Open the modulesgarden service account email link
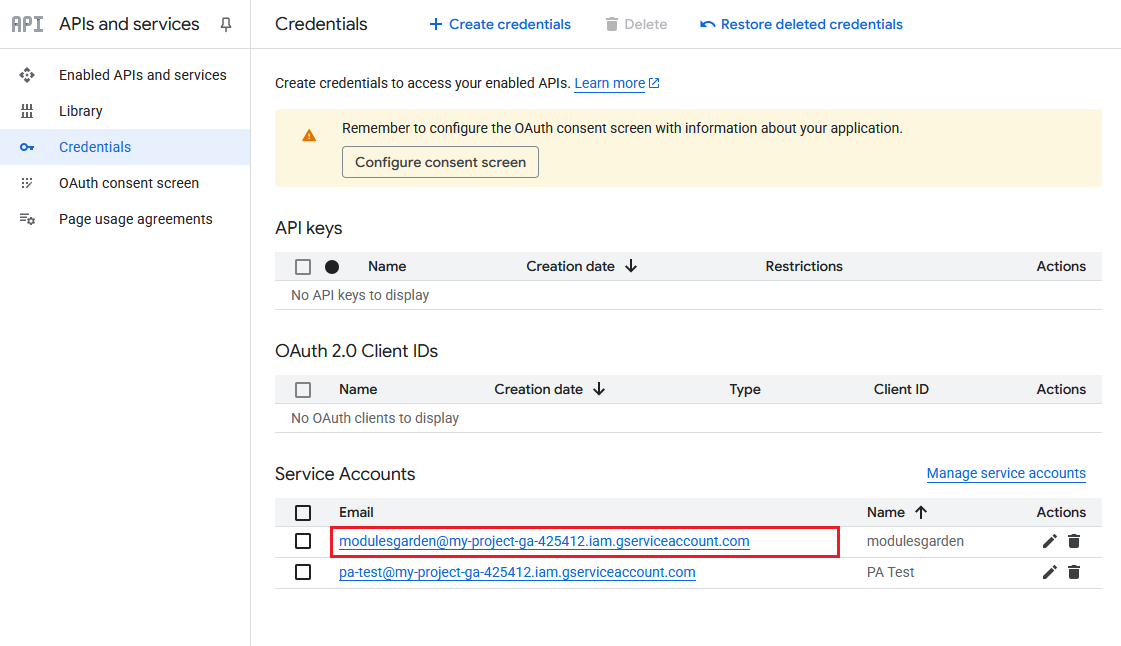1121x646 pixels. 544,541
